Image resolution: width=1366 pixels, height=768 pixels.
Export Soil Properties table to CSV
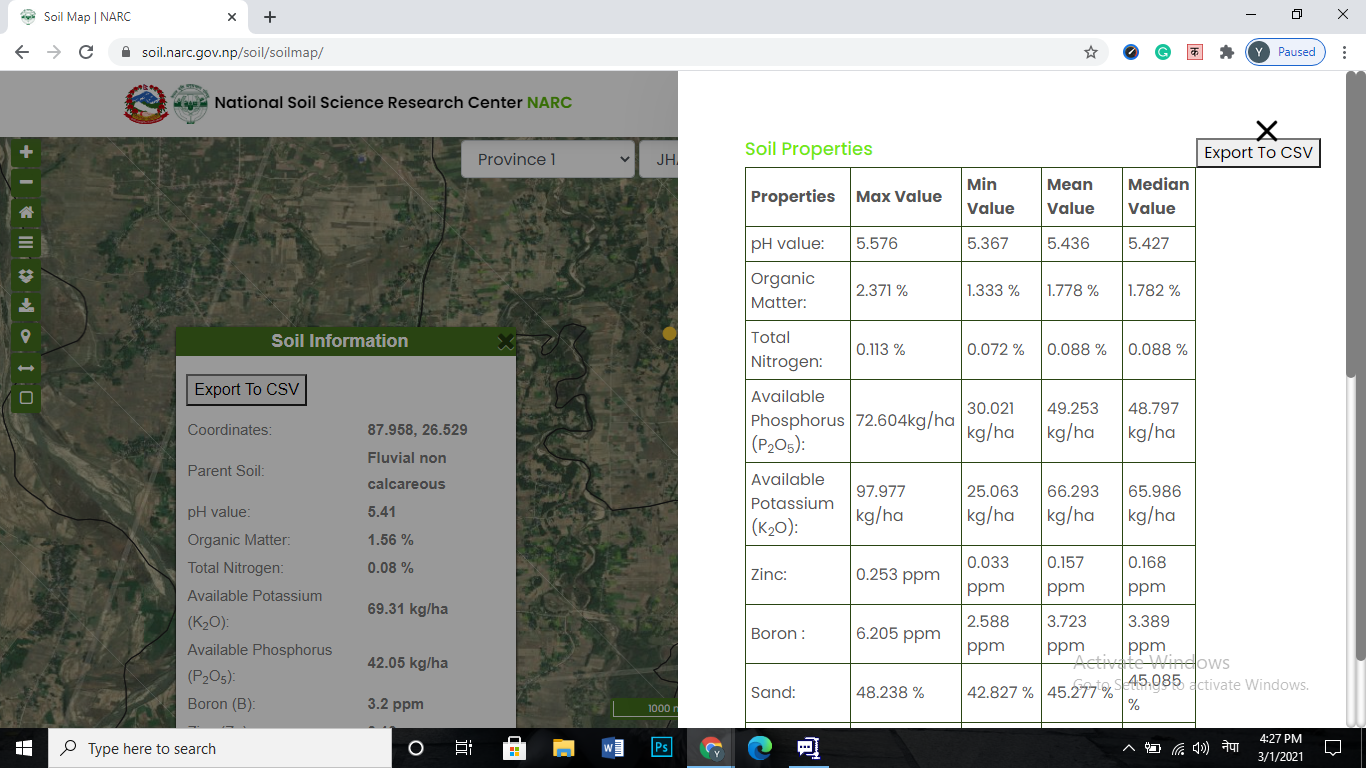click(1258, 152)
